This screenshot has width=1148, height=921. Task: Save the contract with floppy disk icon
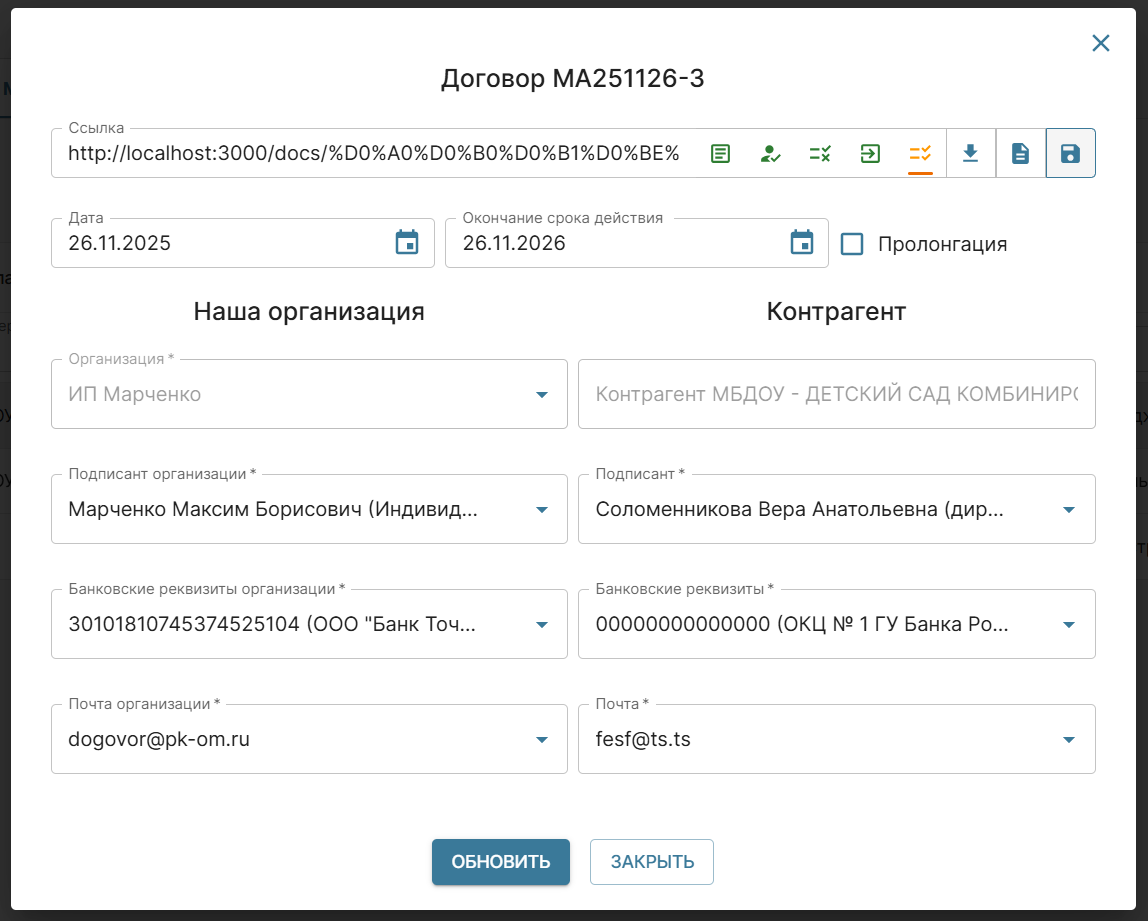coord(1070,154)
